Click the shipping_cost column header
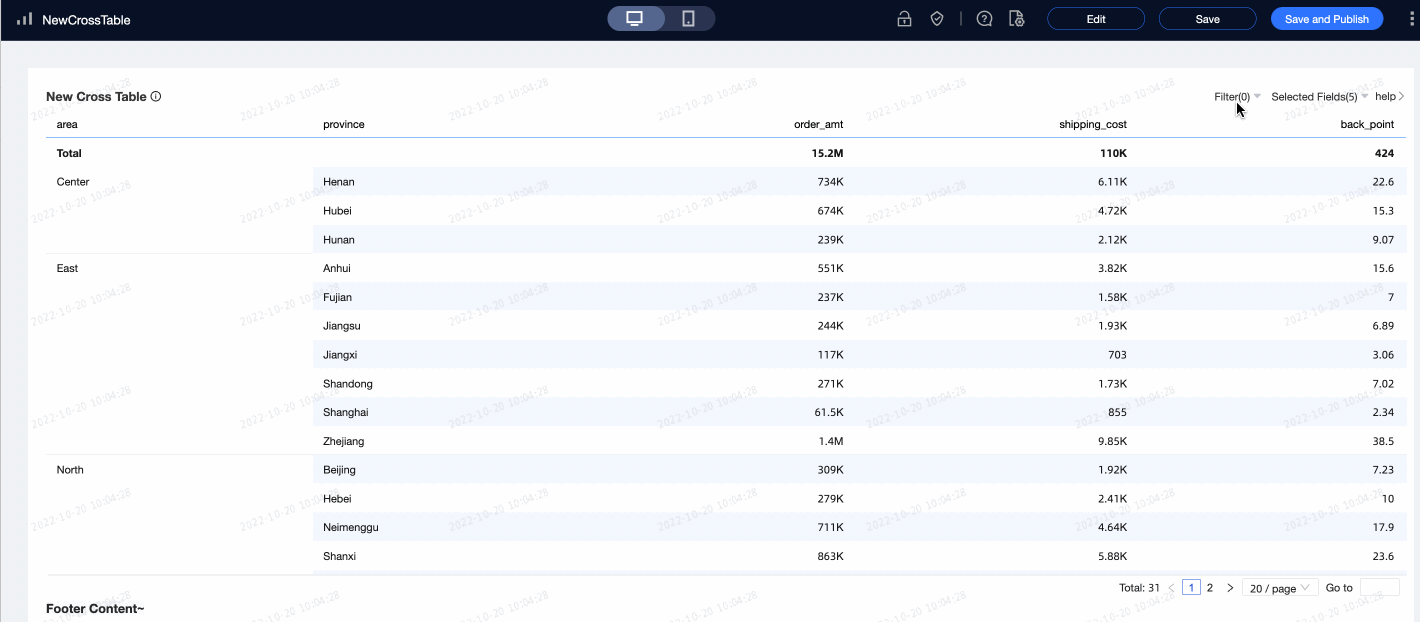 point(1093,125)
